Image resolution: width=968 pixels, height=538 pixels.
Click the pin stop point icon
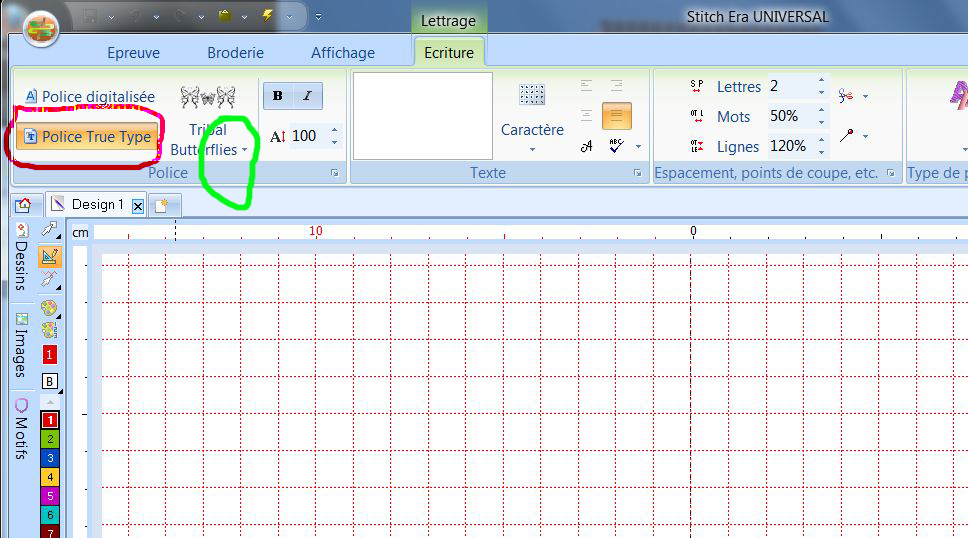[x=848, y=135]
